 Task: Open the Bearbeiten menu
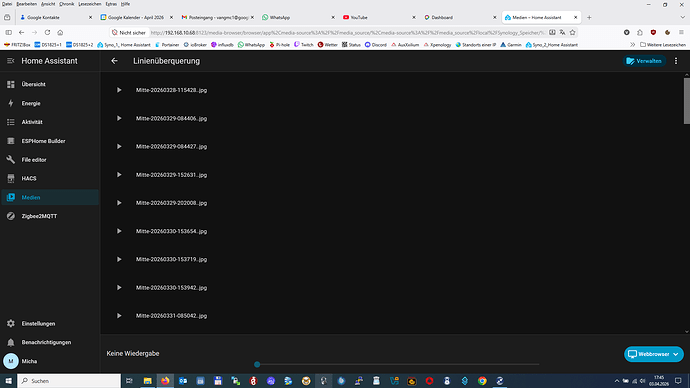(x=26, y=4)
